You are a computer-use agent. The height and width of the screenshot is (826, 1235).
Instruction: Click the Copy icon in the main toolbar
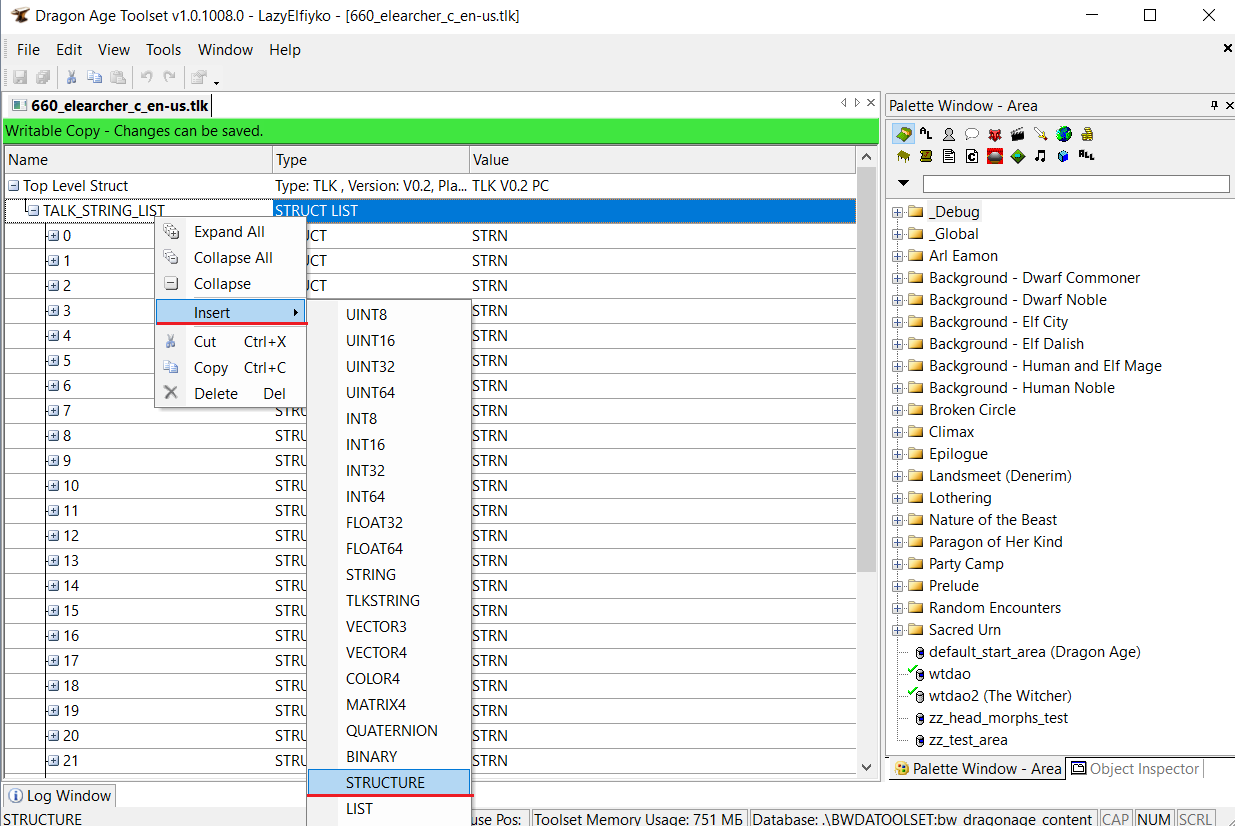(x=94, y=77)
